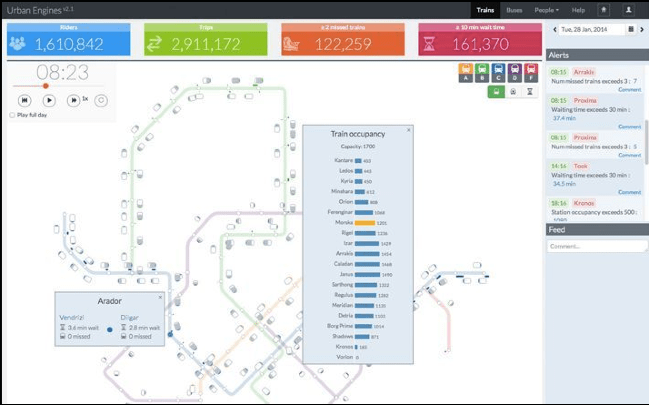Click the Vorlon label in chart

click(x=345, y=357)
